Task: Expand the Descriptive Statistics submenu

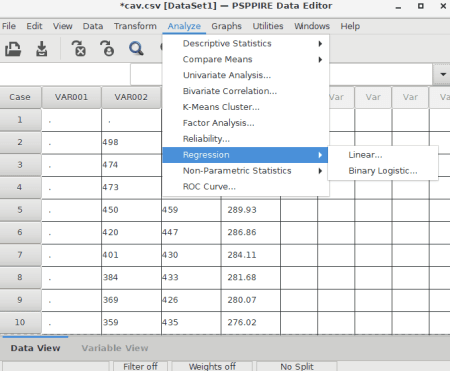Action: point(246,44)
